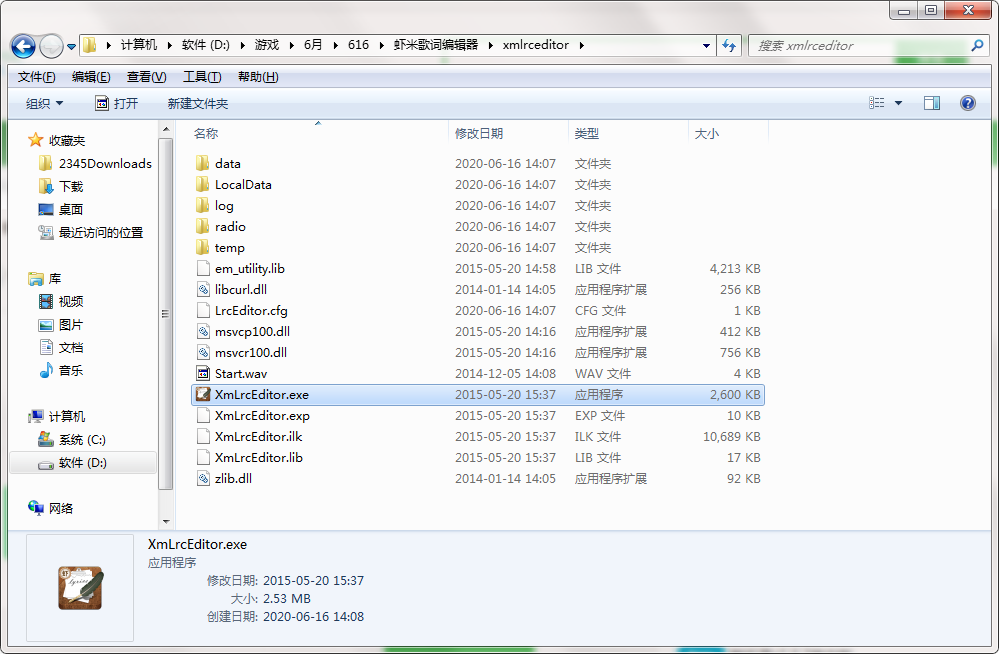Click the 新建文件夹 button
This screenshot has height=654, width=999.
[197, 104]
